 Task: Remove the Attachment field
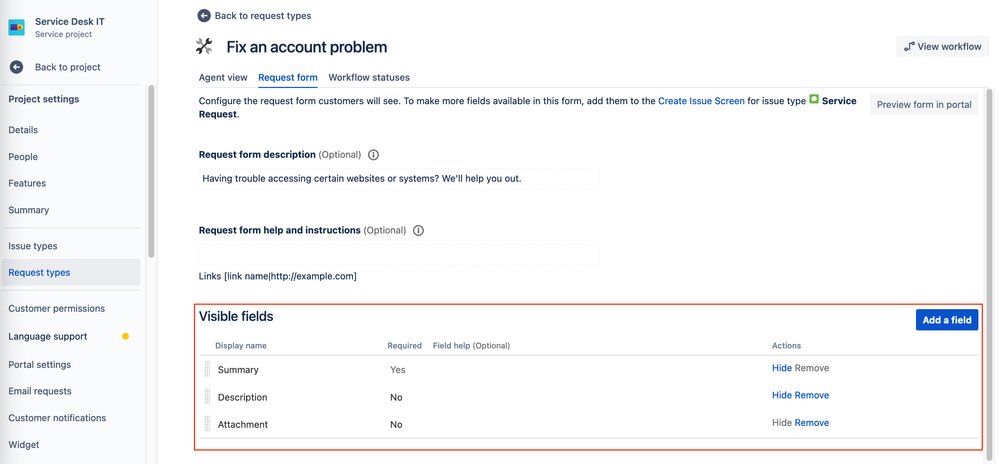[x=811, y=423]
